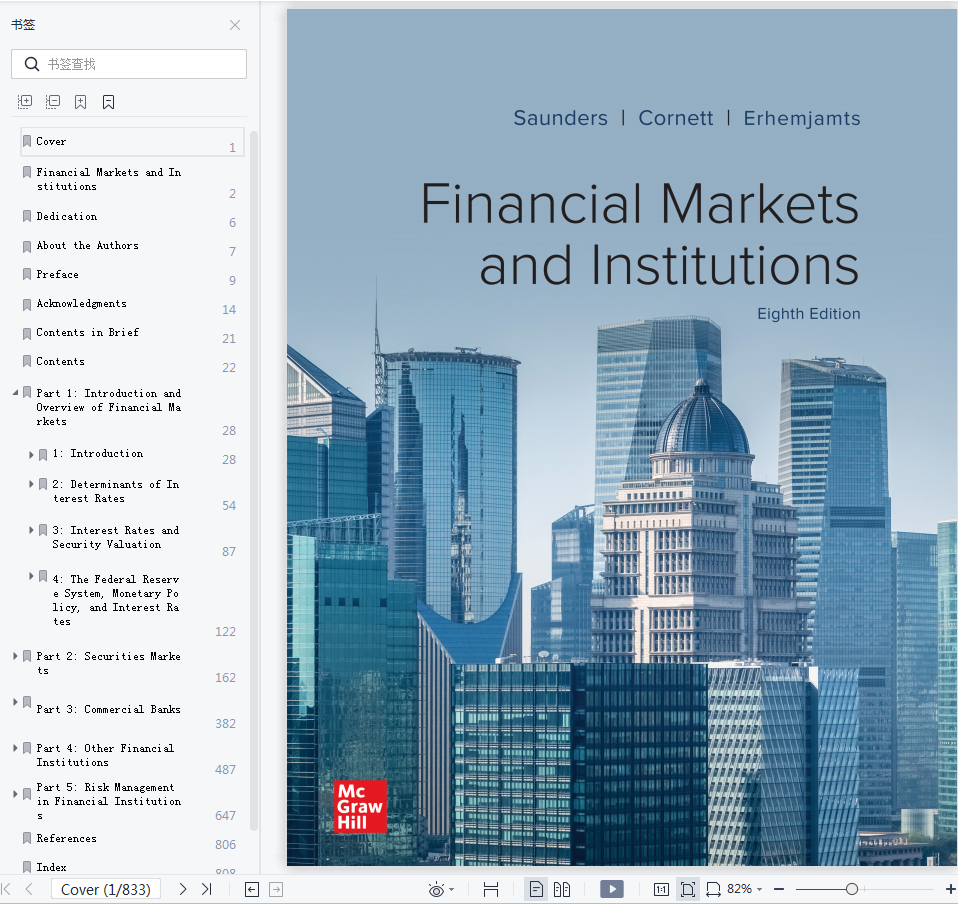The width and height of the screenshot is (958, 904).
Task: Zoom in with plus button
Action: [950, 889]
